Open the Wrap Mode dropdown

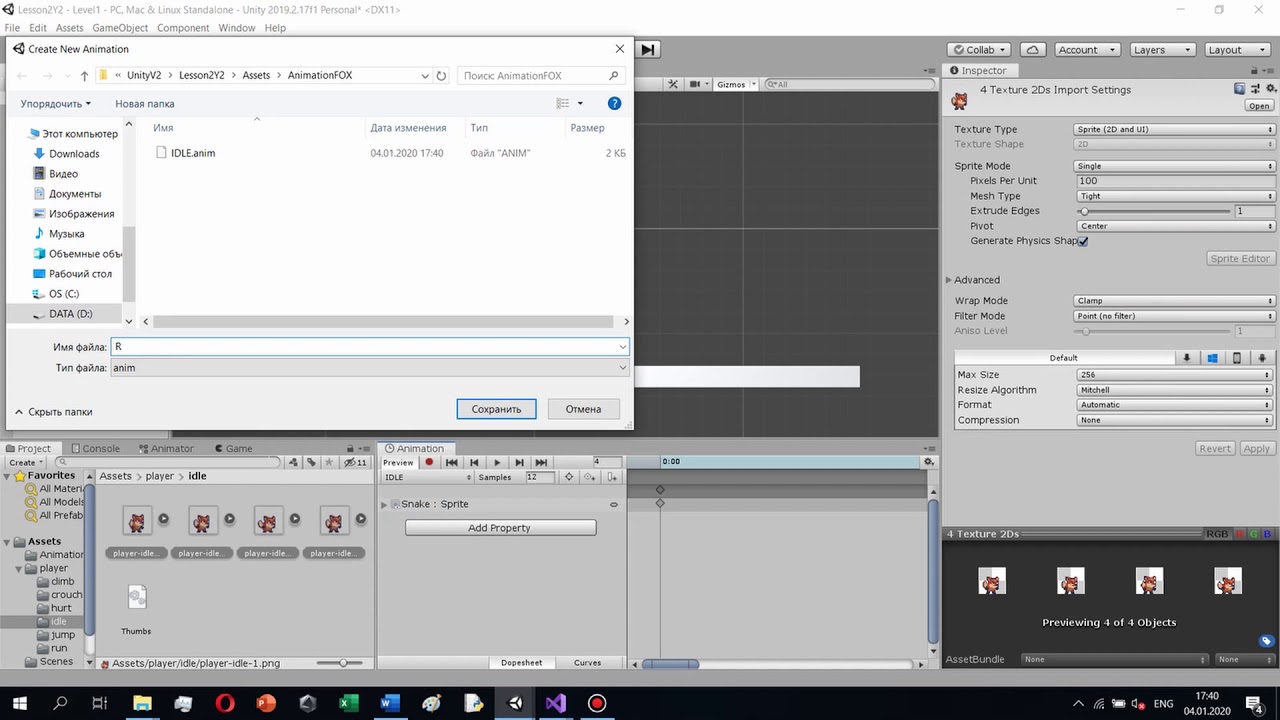[1175, 300]
